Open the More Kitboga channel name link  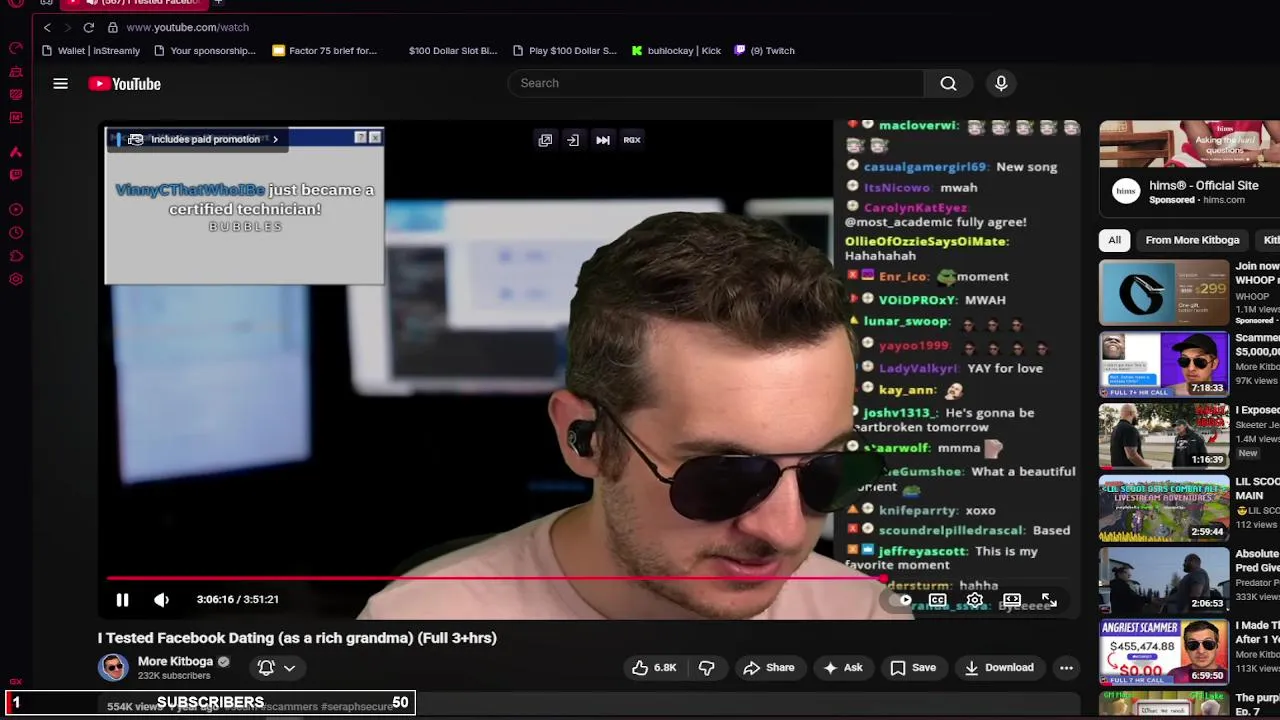[175, 661]
